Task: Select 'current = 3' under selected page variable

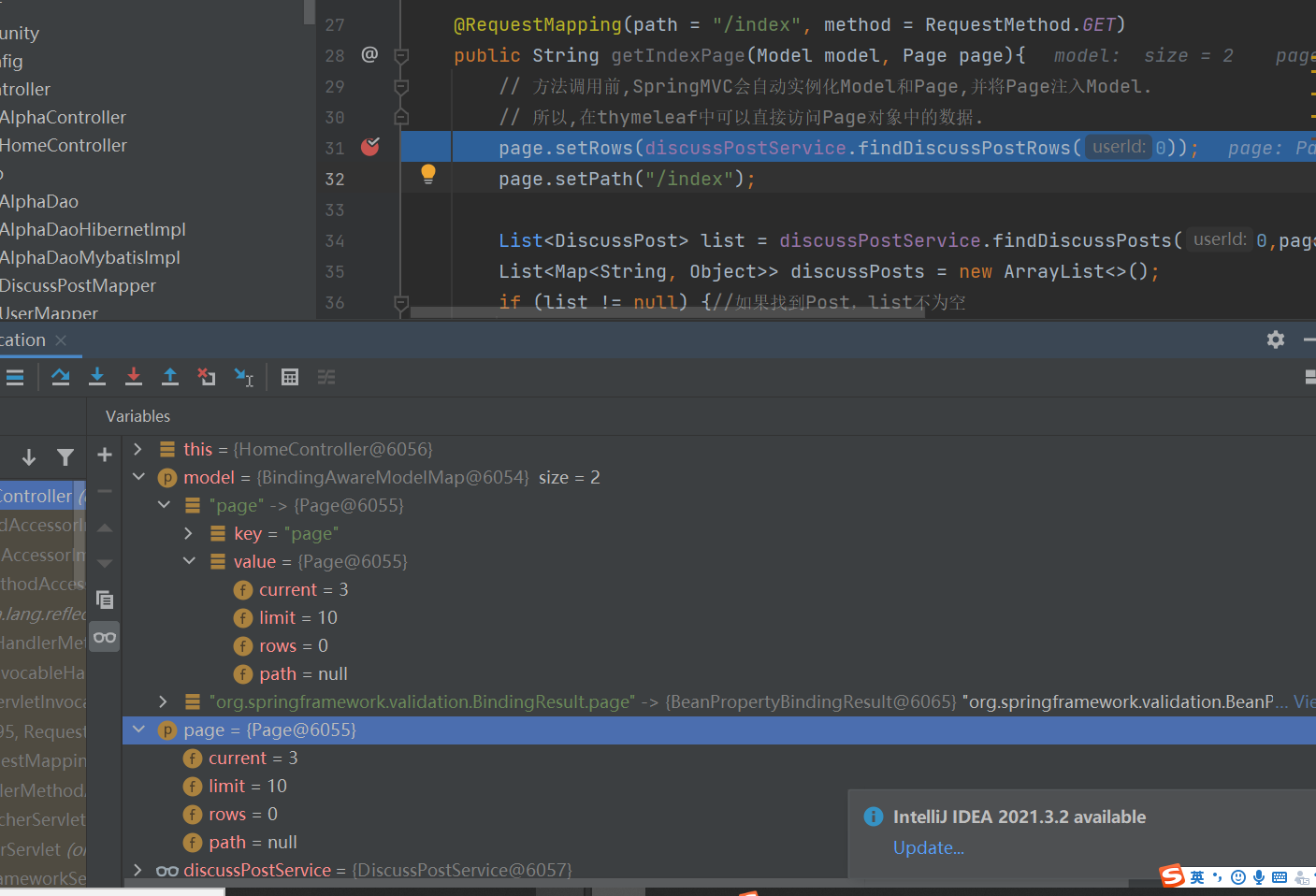Action: 253,758
